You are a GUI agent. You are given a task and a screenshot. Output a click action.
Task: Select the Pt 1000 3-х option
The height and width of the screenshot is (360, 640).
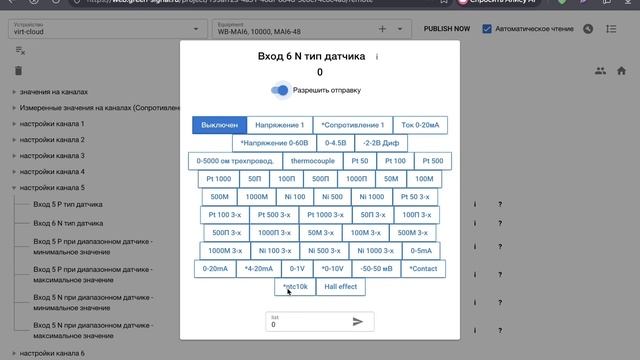[x=325, y=215]
